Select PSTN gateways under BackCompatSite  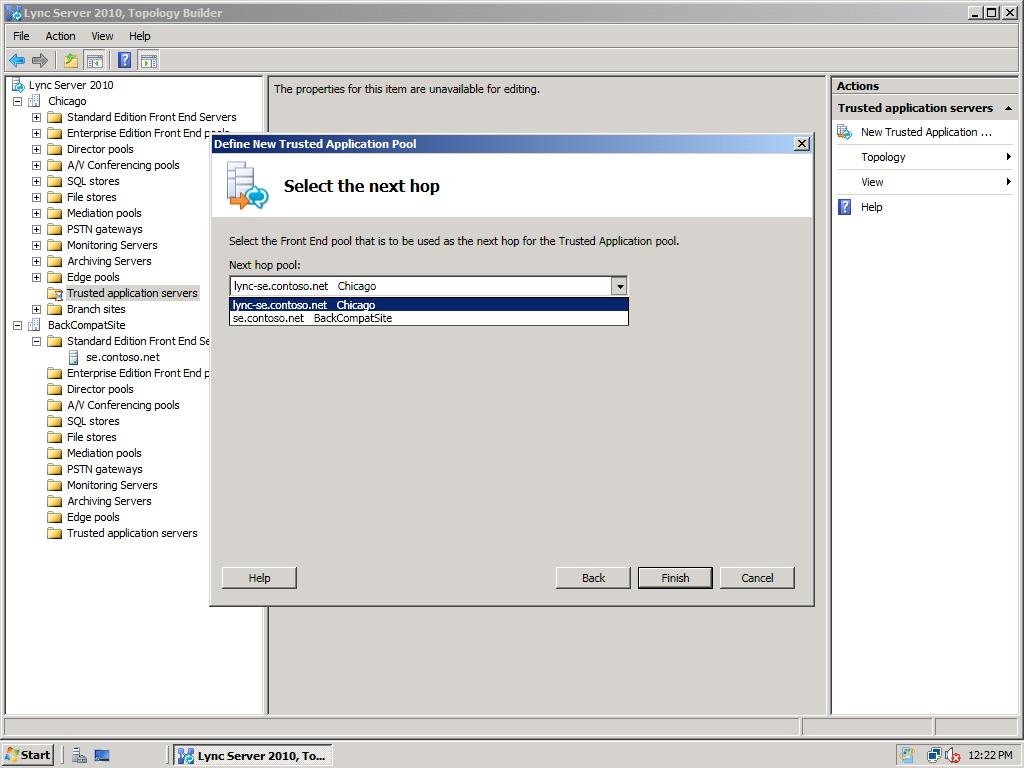[104, 470]
